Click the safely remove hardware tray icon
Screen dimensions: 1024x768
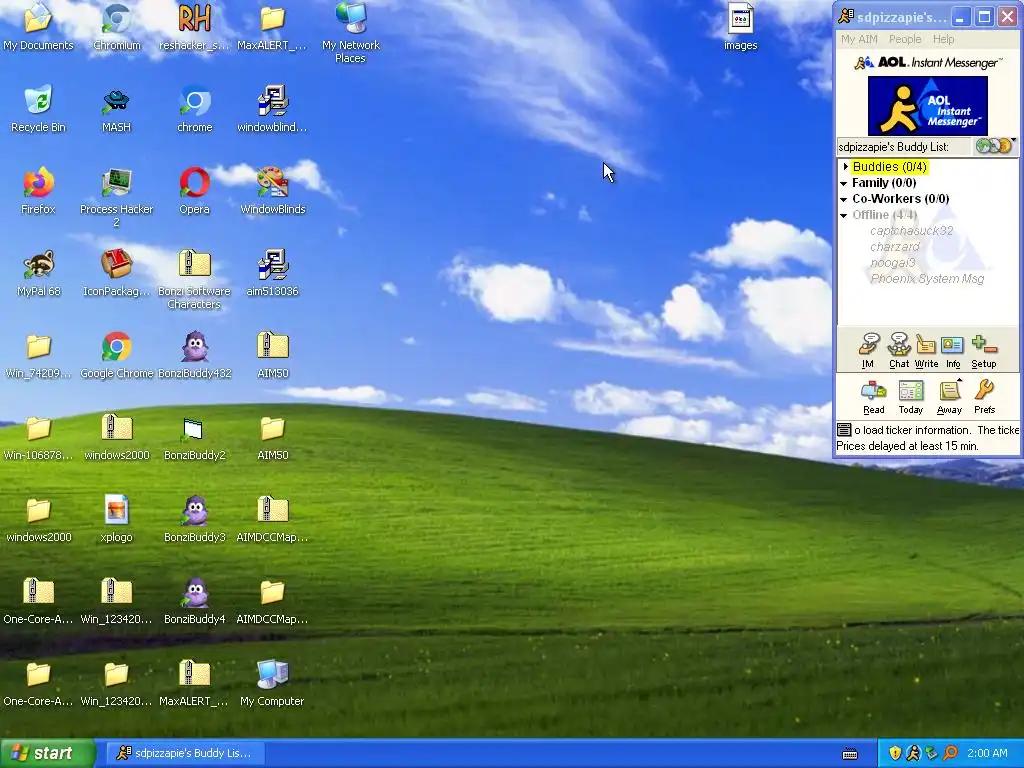(x=931, y=753)
